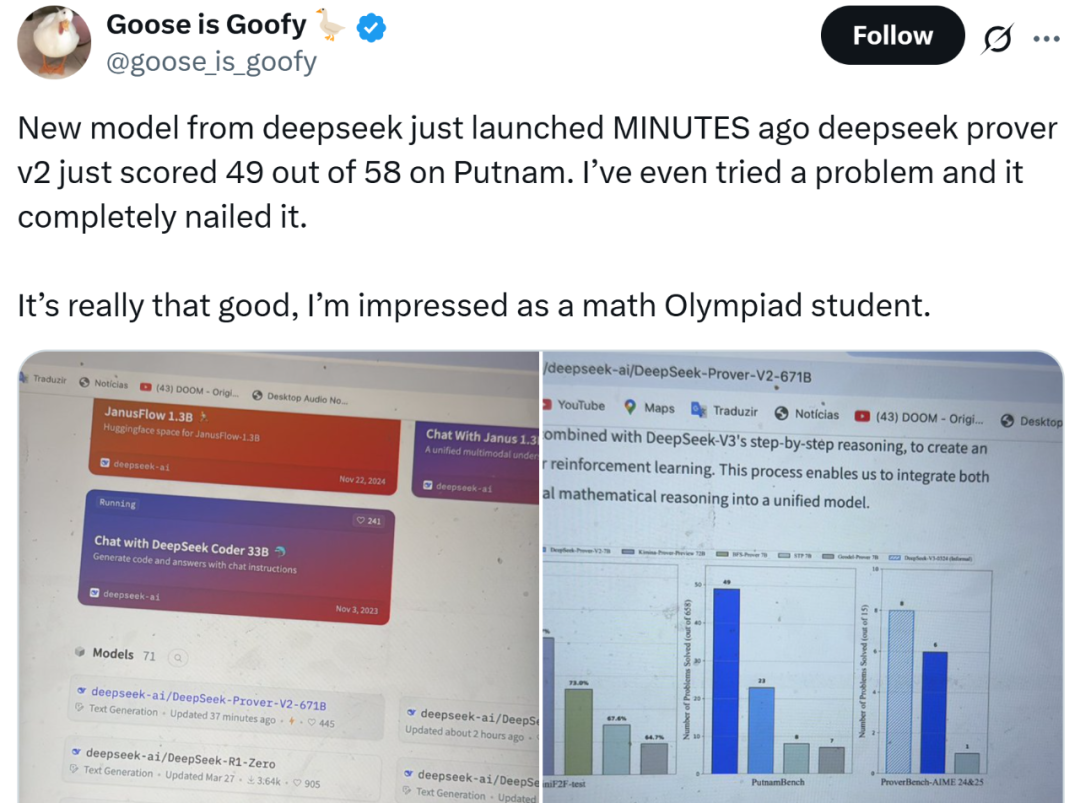Click the Maps bookmark pin icon

pos(630,407)
